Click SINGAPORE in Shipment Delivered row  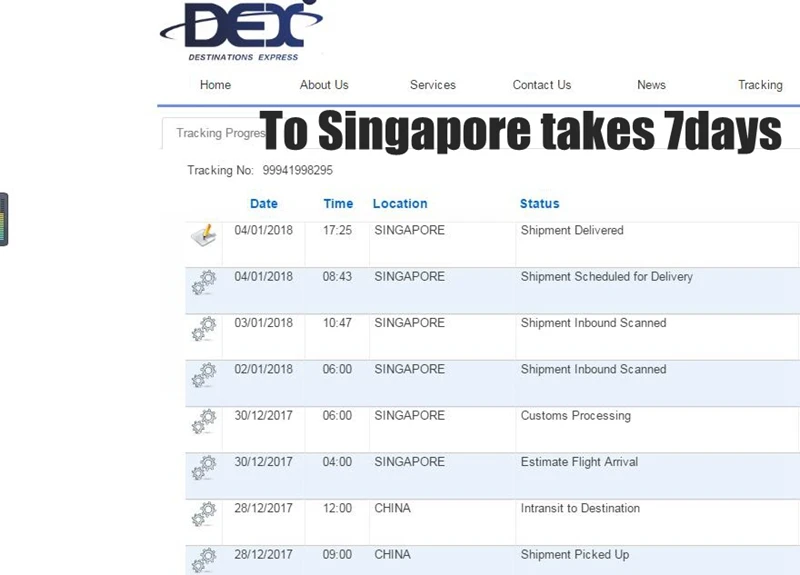(x=410, y=231)
